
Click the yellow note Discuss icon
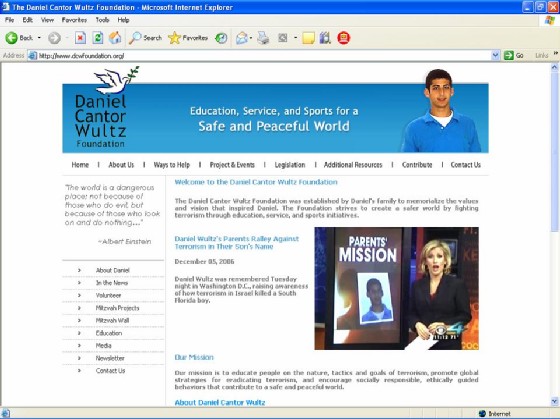[x=308, y=38]
